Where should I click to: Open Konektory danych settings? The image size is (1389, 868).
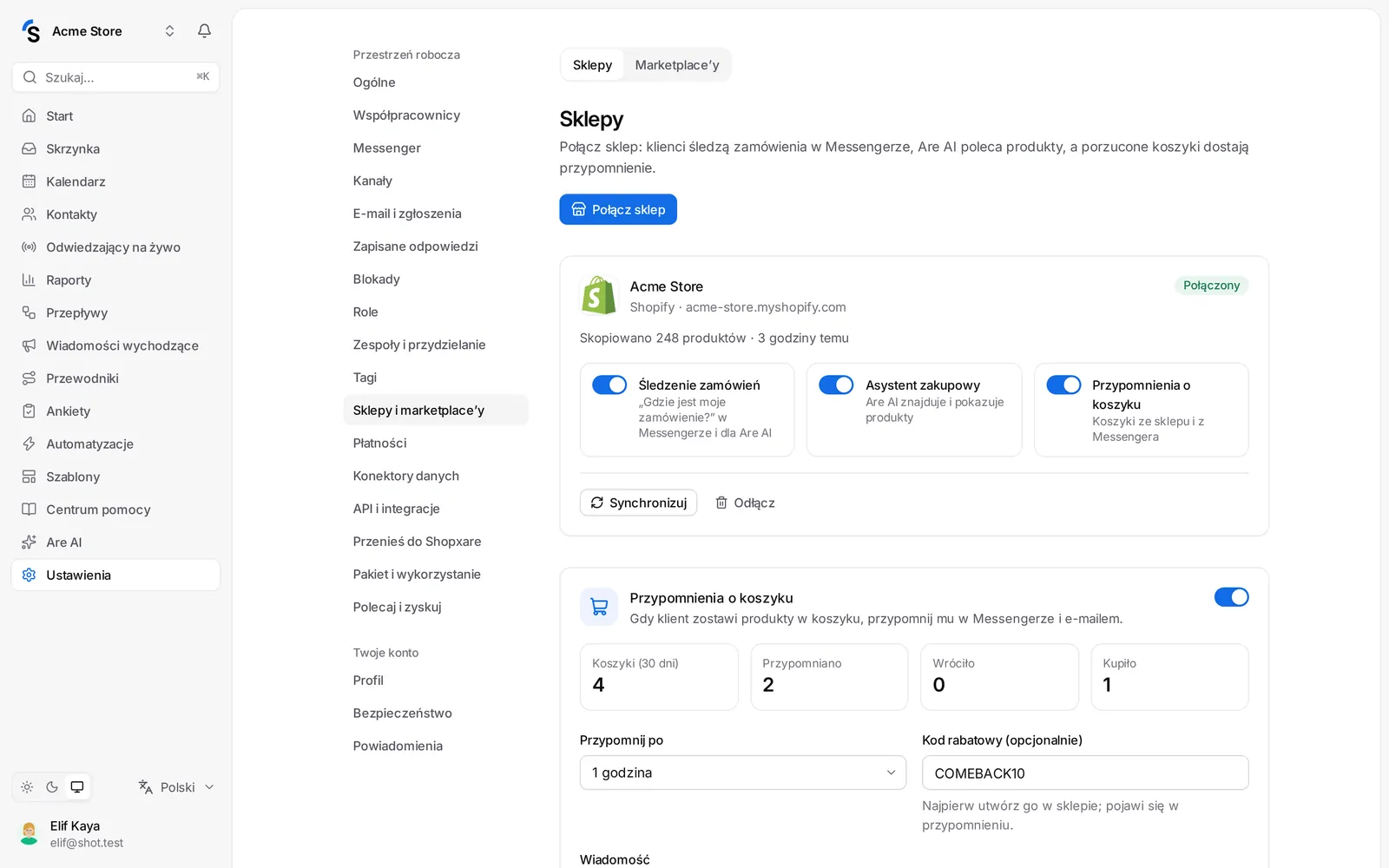click(x=435, y=476)
